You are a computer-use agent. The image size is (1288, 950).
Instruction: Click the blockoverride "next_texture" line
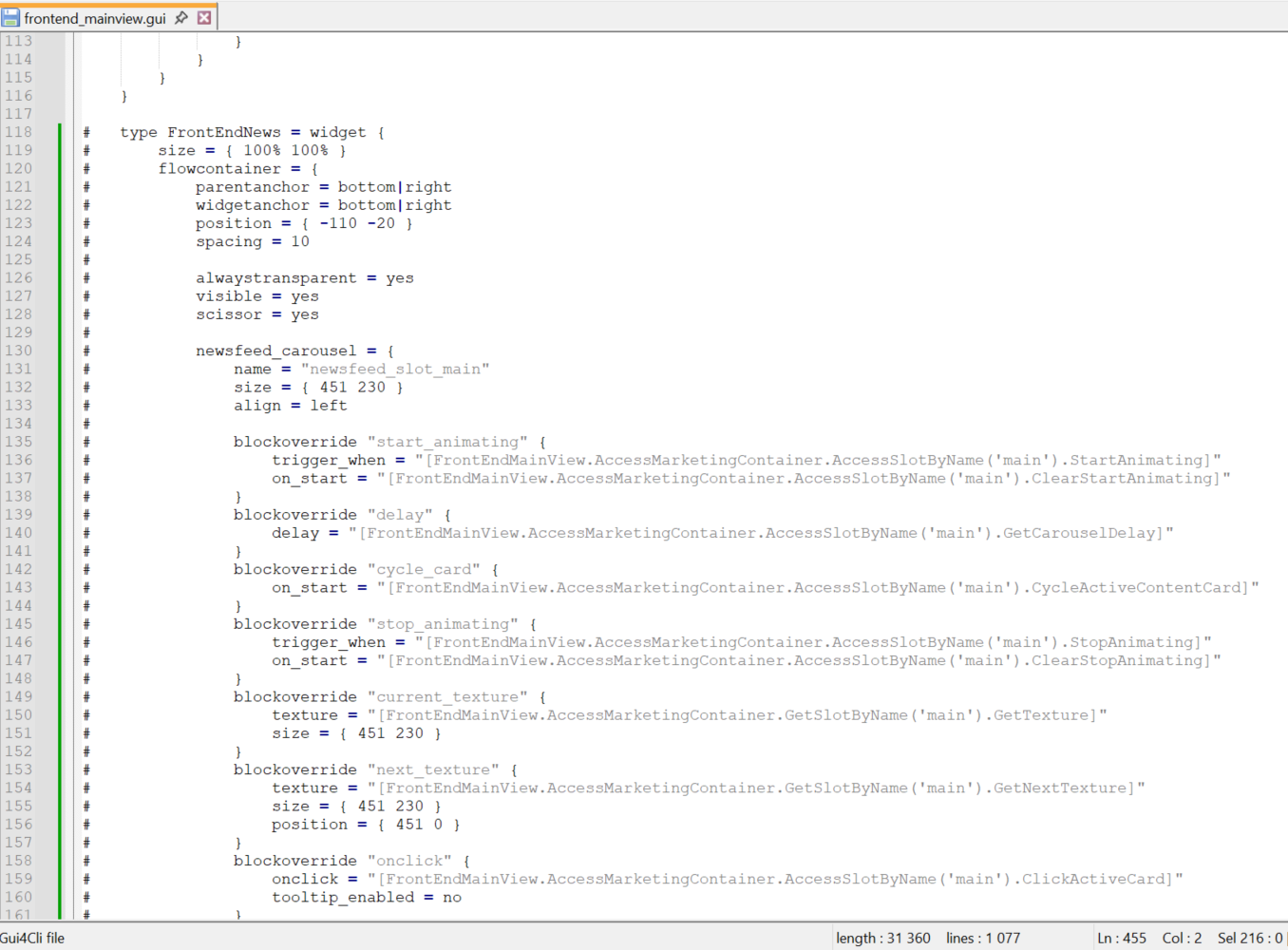click(x=376, y=769)
